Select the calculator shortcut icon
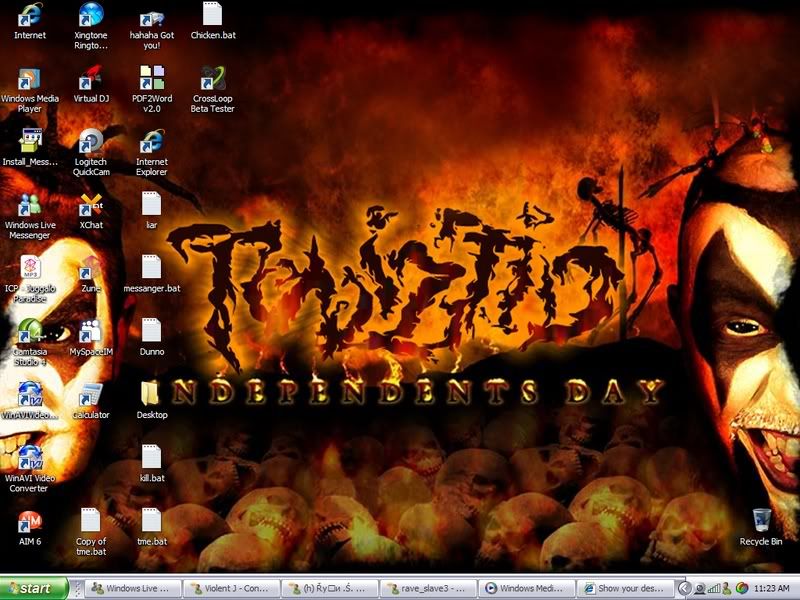This screenshot has width=800, height=600. tap(91, 395)
